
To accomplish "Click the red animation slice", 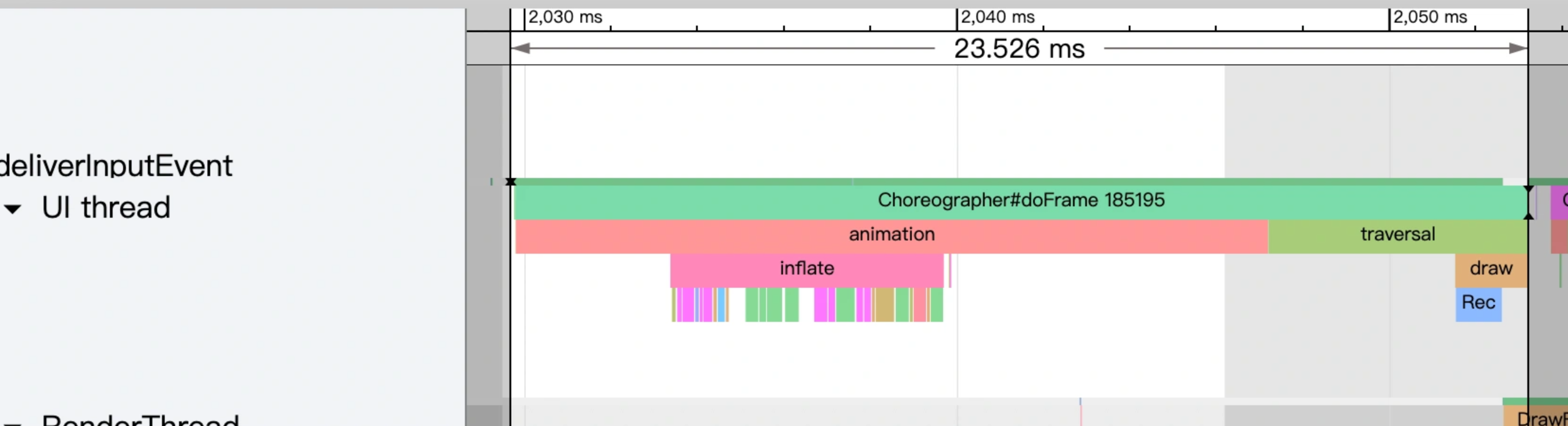I will click(x=891, y=235).
